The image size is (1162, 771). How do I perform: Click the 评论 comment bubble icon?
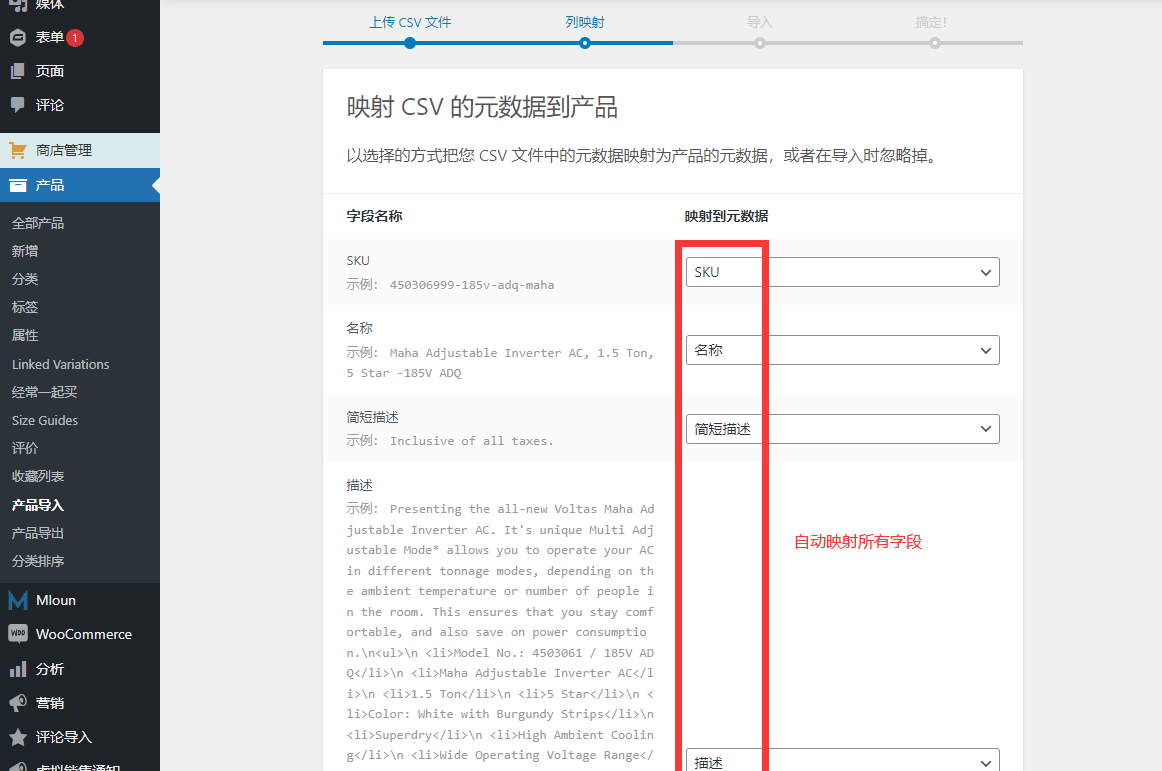pos(18,105)
